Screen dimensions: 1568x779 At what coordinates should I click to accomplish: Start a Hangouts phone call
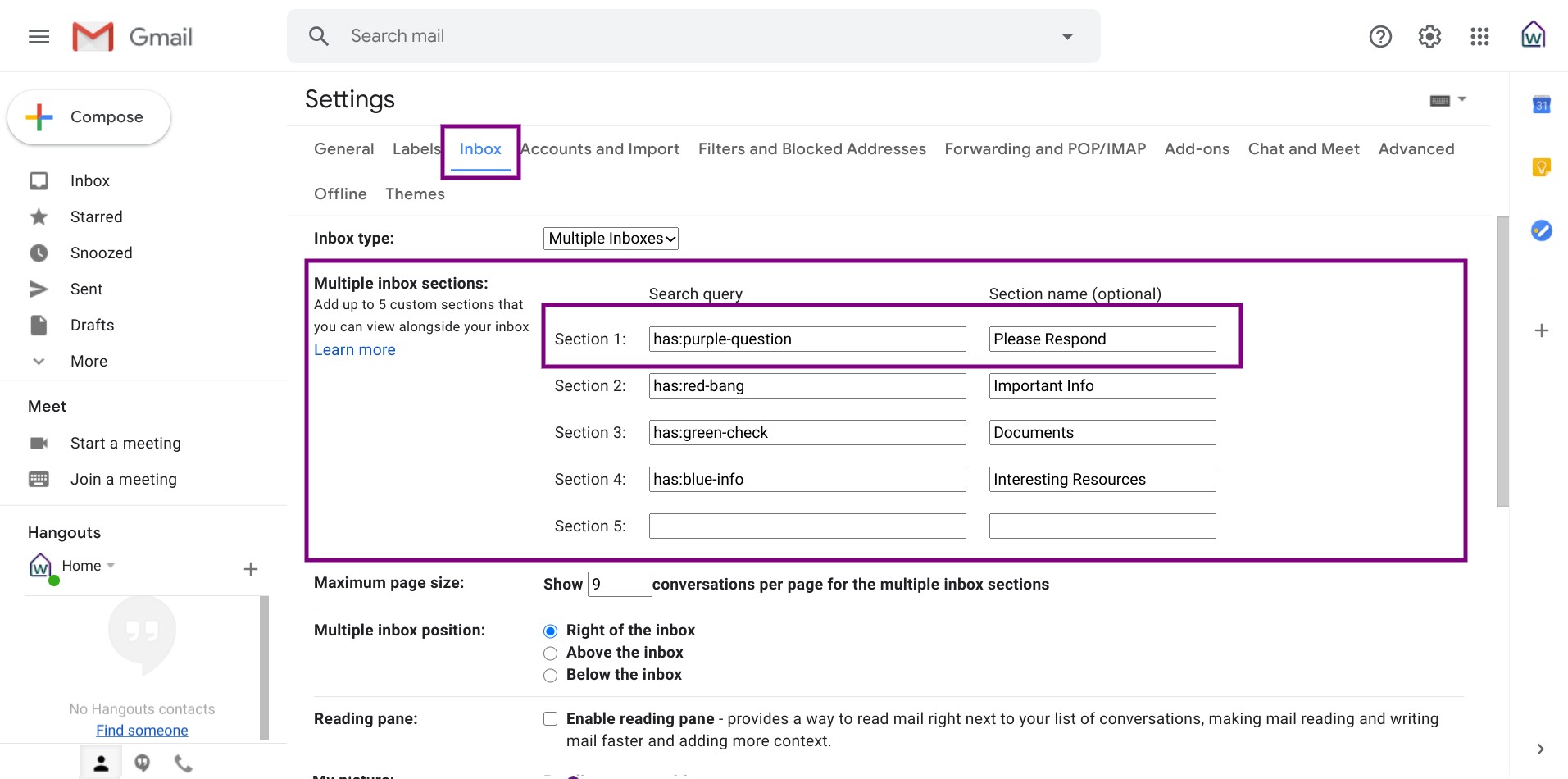tap(182, 763)
